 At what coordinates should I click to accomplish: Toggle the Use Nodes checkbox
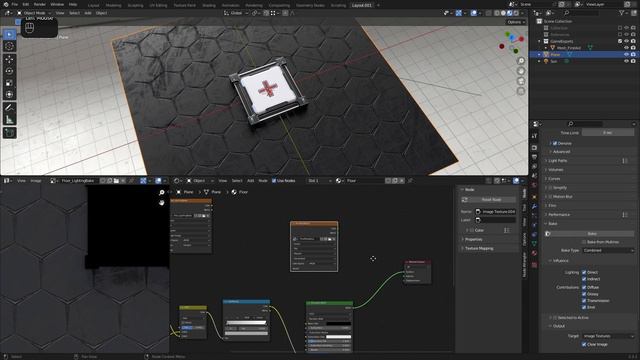coord(274,180)
